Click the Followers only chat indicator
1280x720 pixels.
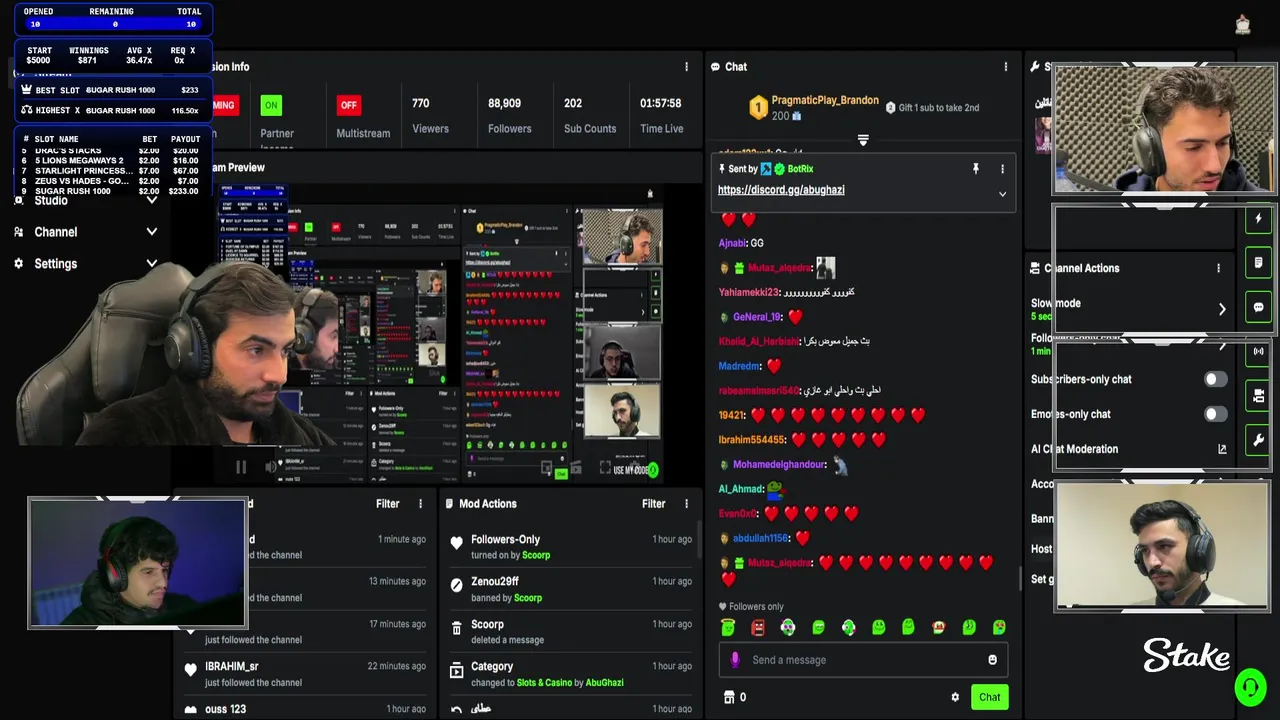coord(751,607)
